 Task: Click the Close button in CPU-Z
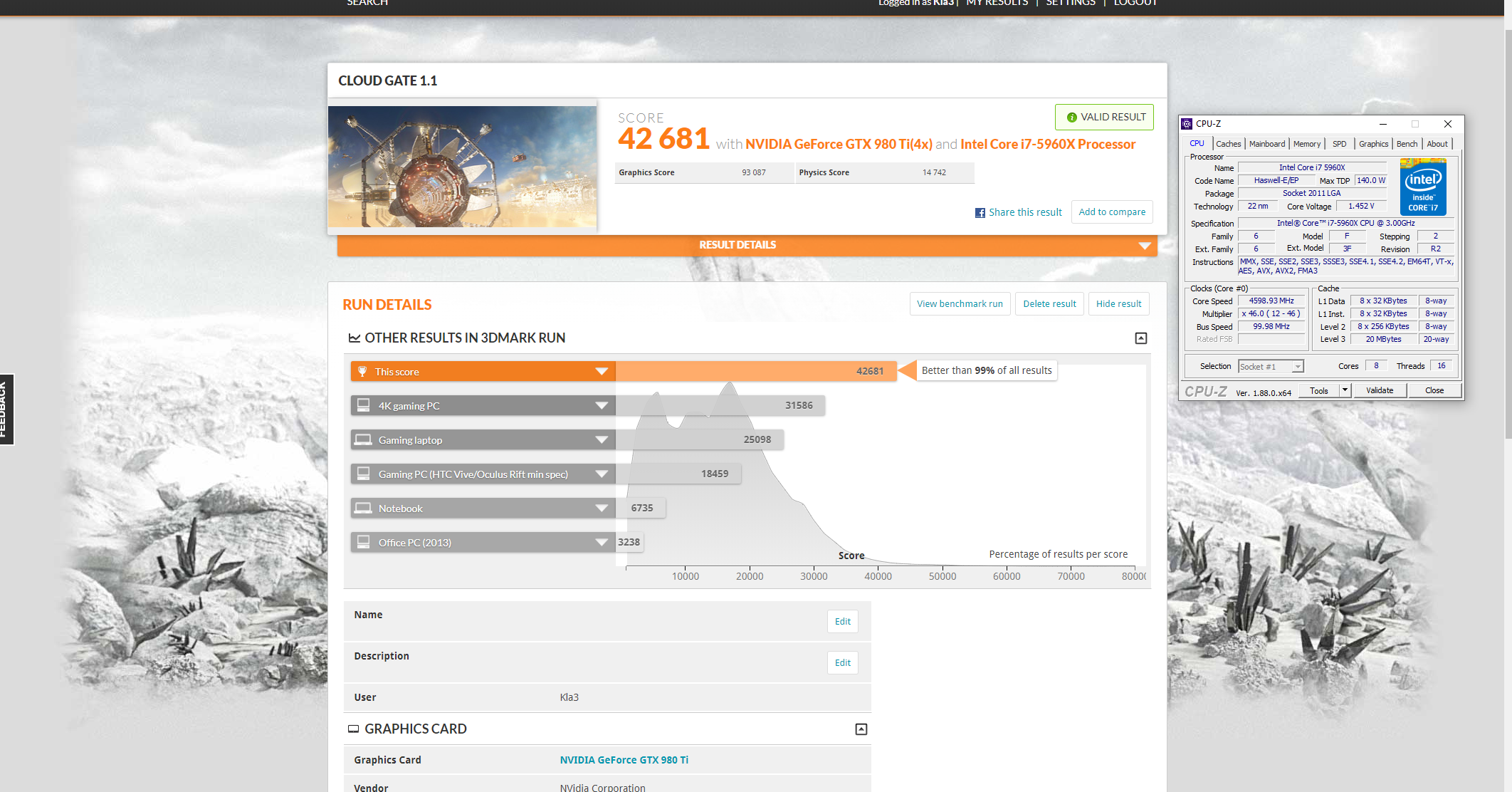click(1434, 390)
